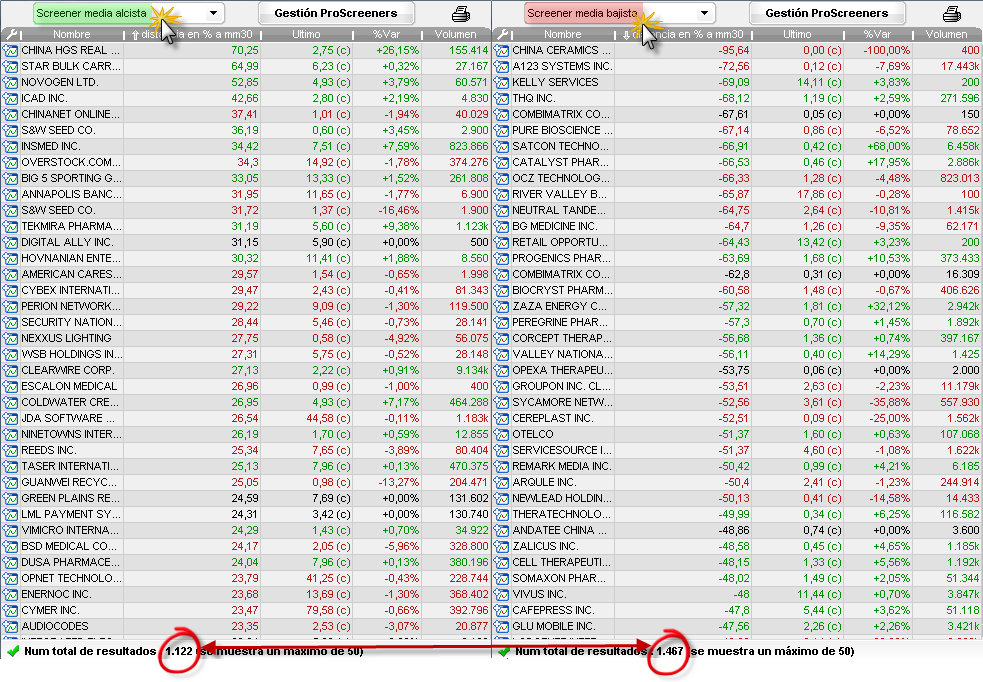Viewport: 983px width, 682px height.
Task: Sort right panel by Nombre column
Action: pos(562,34)
